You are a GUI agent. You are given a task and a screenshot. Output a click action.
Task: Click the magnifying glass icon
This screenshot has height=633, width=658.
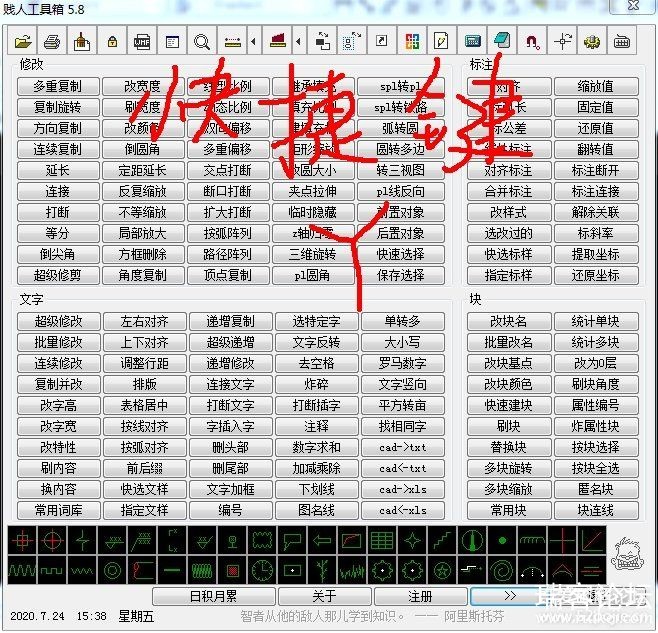202,41
